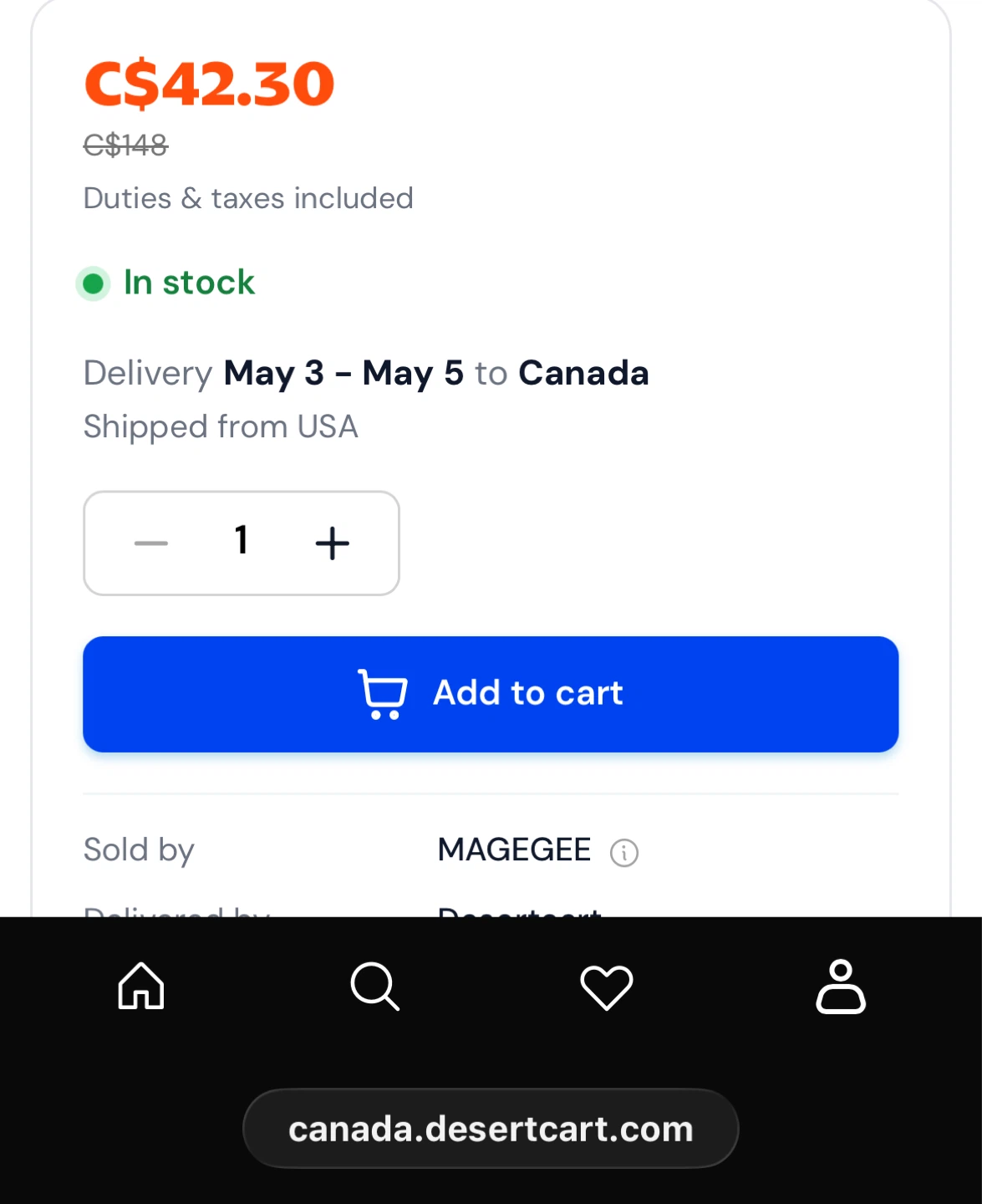Tap the C$42.30 sale price
The image size is (982, 1204).
pos(209,84)
